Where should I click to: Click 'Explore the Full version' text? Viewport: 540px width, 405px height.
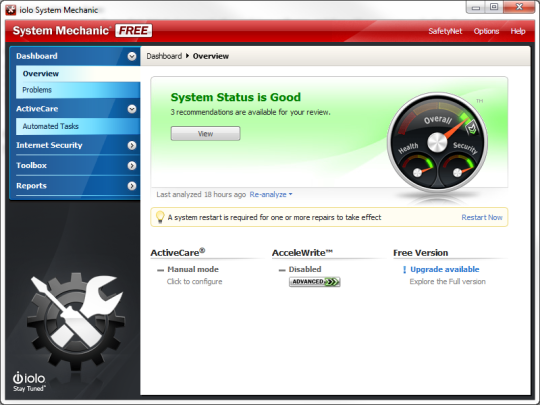447,282
